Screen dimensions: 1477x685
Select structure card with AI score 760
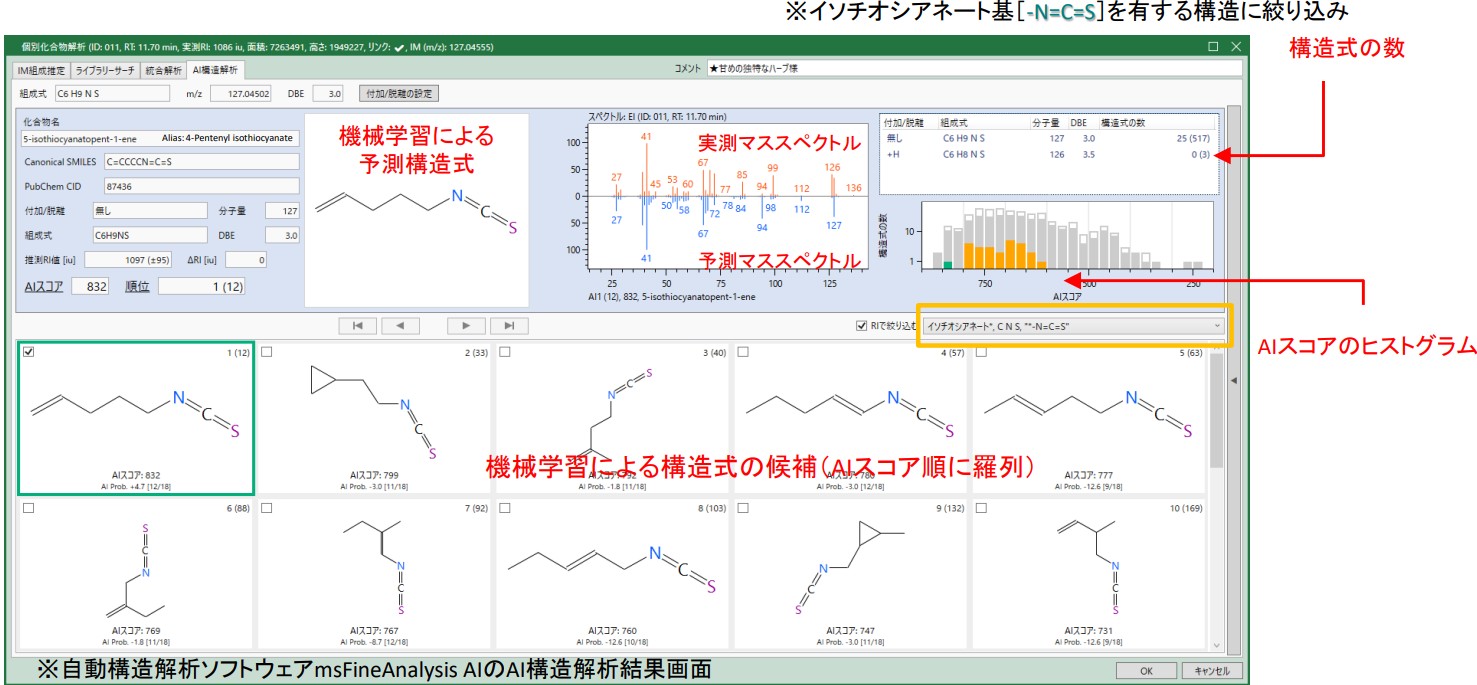[612, 575]
